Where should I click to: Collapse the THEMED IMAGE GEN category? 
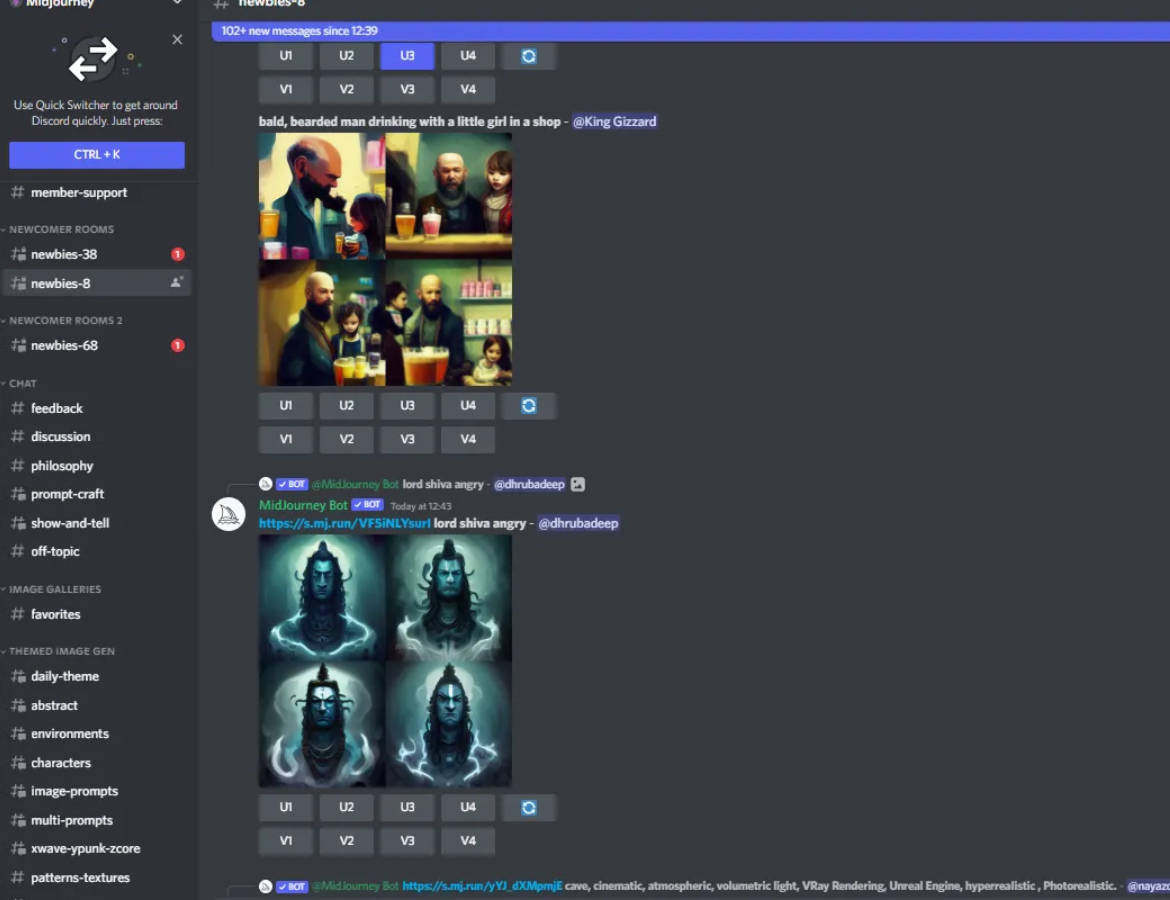pos(62,651)
